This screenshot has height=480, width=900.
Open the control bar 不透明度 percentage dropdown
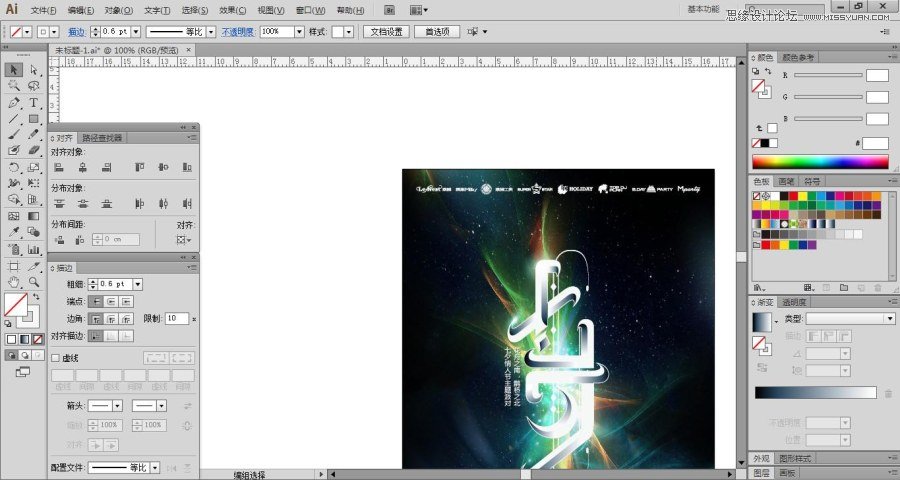[x=299, y=32]
